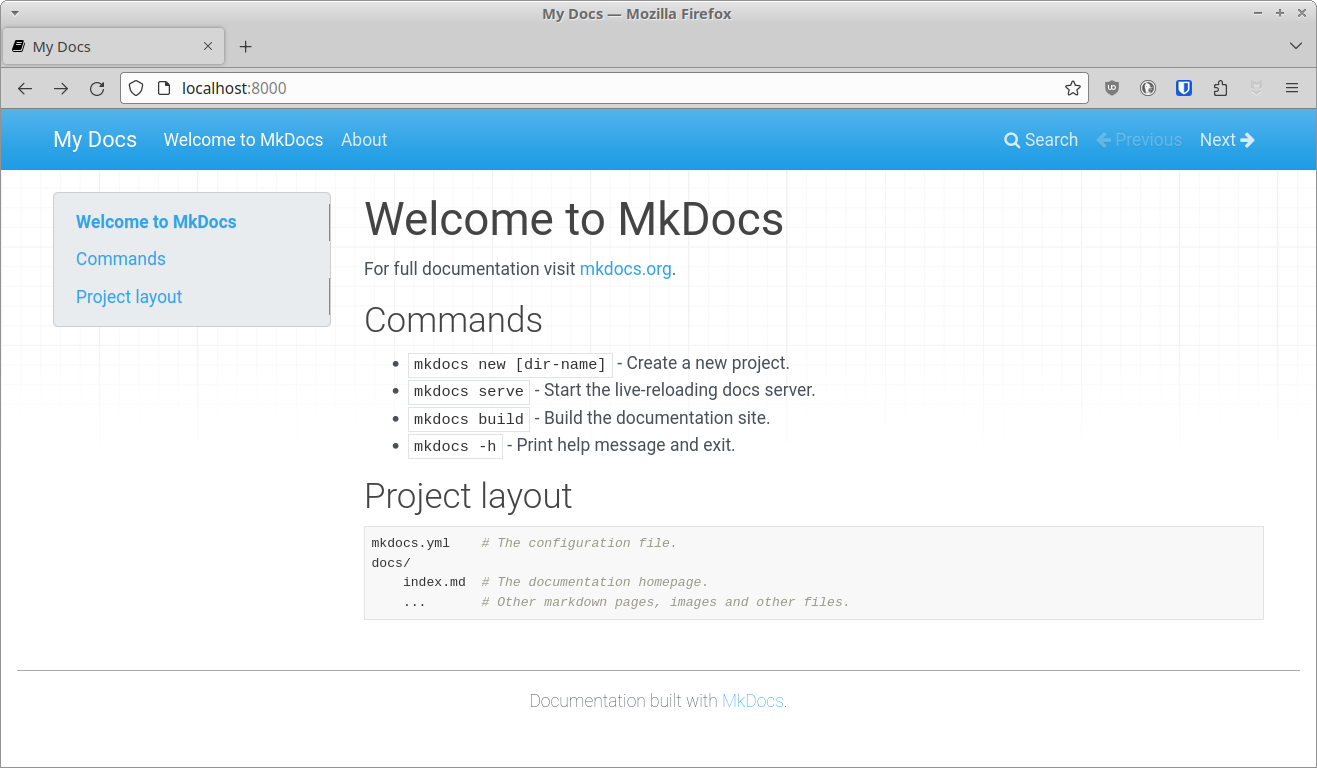
Task: Click 'Build the documentation site.' text
Action: pos(657,418)
